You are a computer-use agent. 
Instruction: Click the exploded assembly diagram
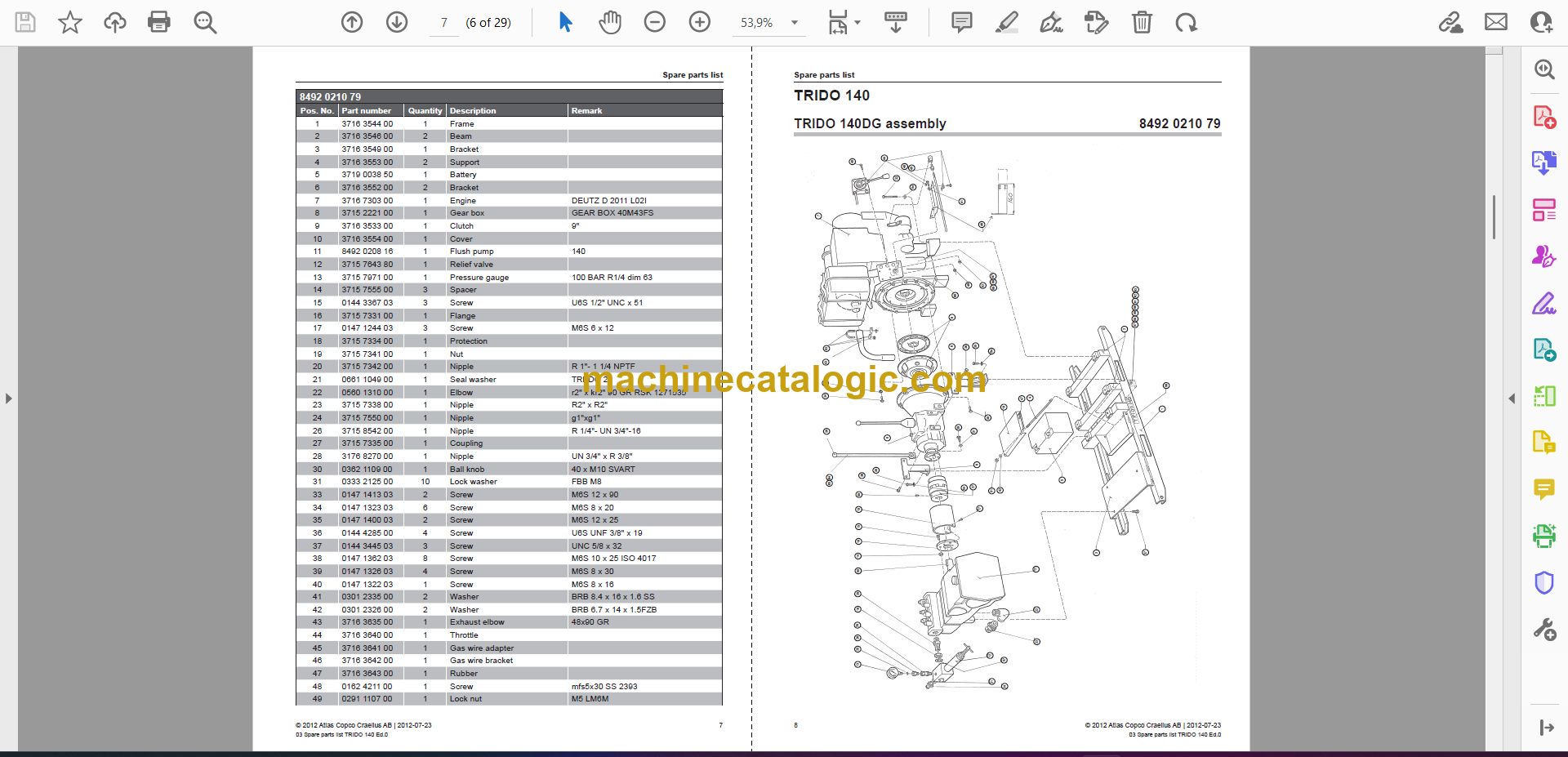[995, 421]
